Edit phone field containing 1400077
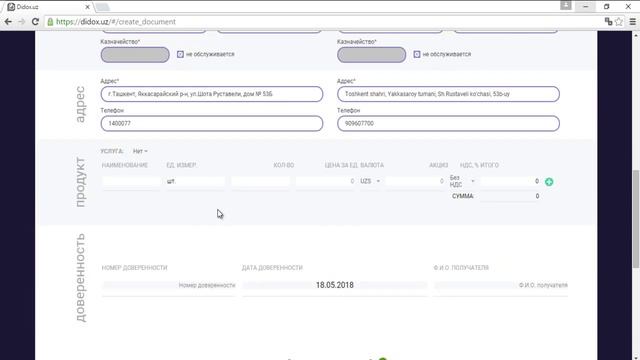 pos(212,123)
